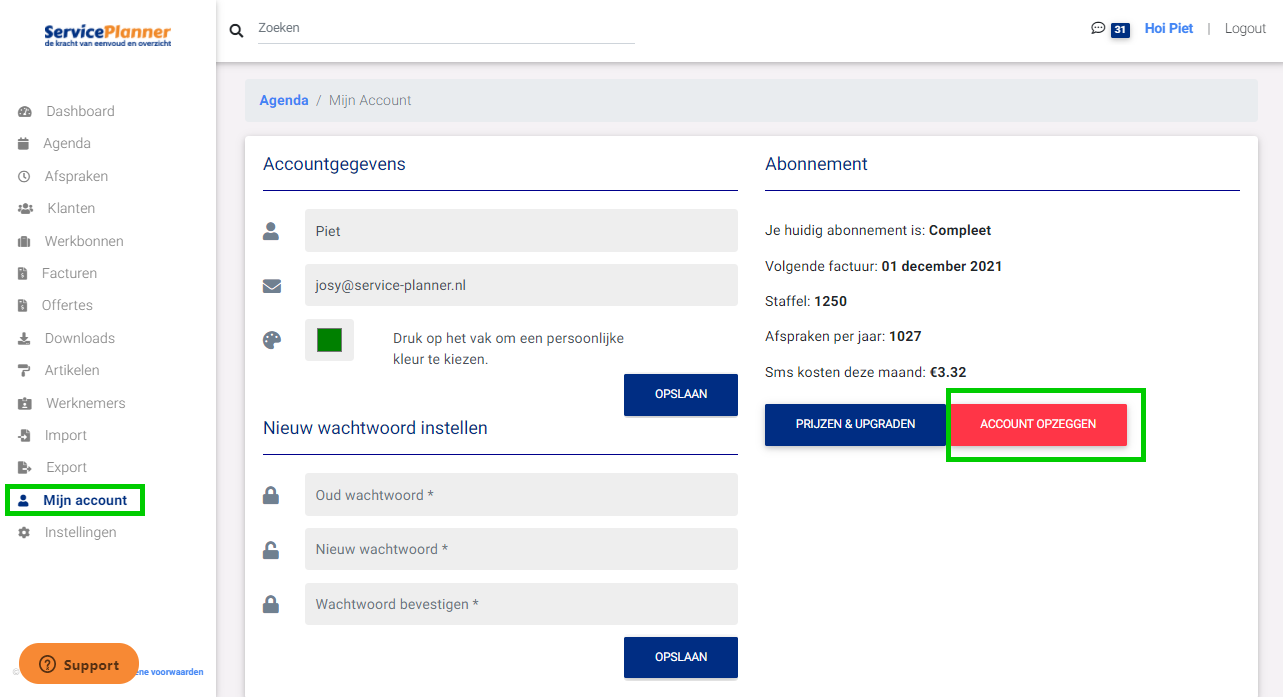1283x697 pixels.
Task: Click the Werknemers badge icon
Action: [x=25, y=404]
